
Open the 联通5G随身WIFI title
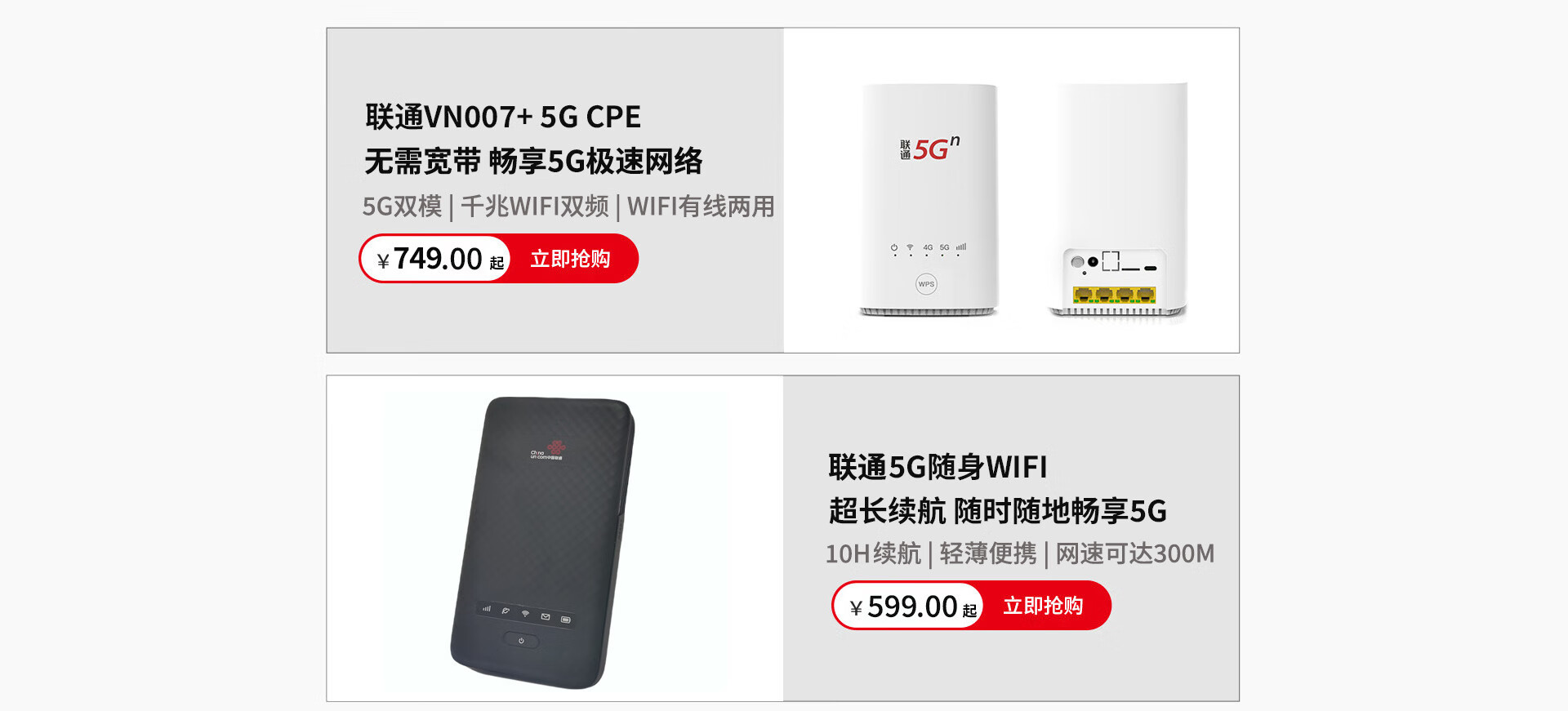[938, 467]
